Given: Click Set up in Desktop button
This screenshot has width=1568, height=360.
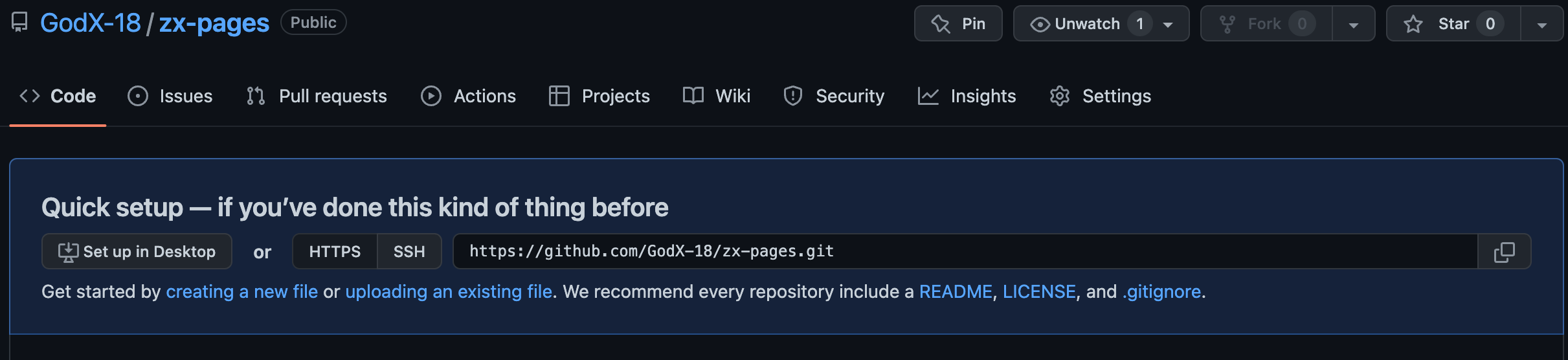Looking at the screenshot, I should 137,251.
